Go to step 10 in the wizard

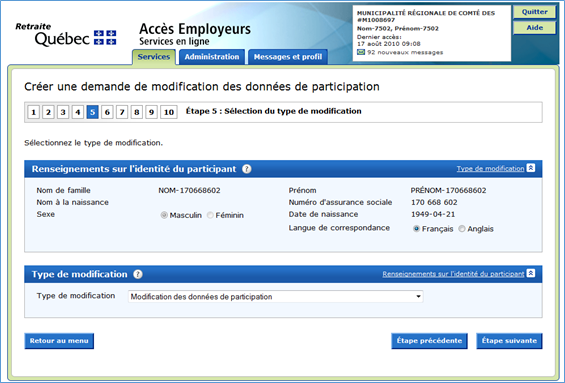click(169, 112)
